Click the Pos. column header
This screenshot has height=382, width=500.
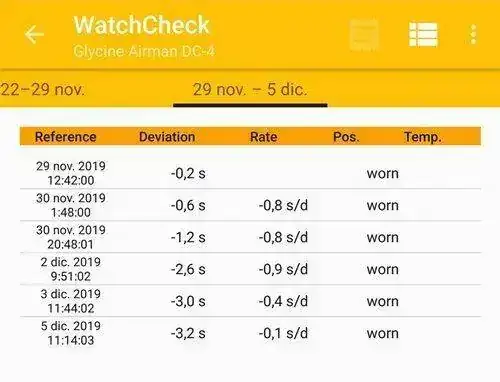(x=346, y=137)
